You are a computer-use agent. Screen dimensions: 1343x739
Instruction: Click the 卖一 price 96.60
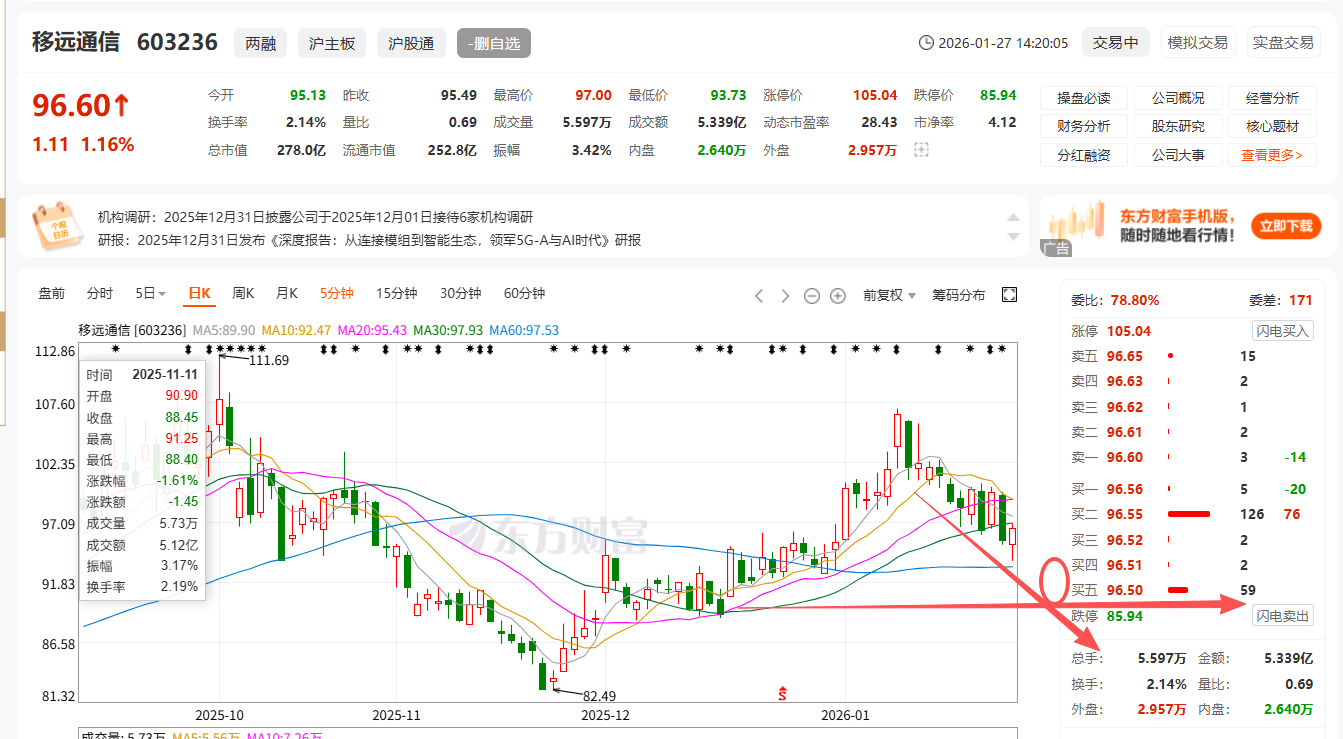1124,457
